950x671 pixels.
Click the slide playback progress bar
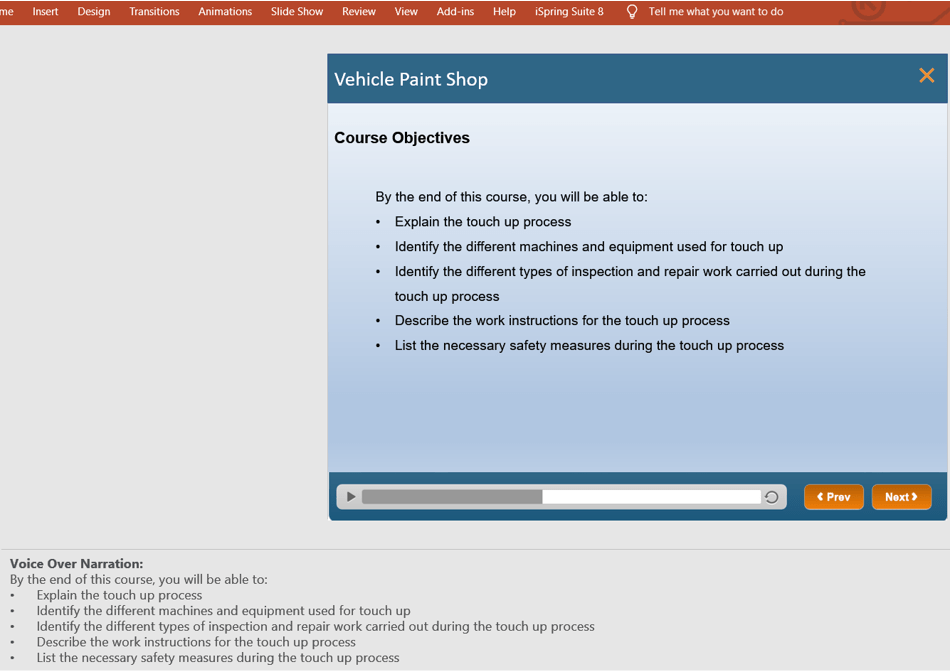coord(560,497)
